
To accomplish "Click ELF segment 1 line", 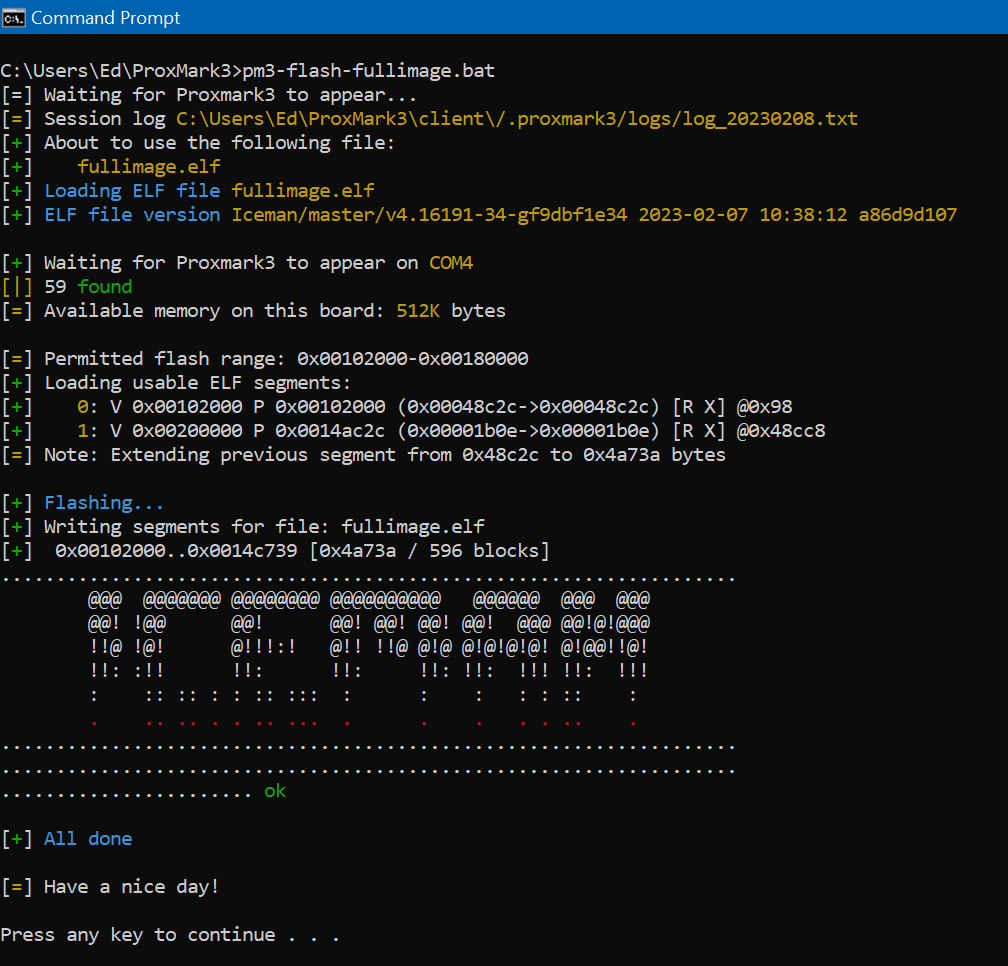I will click(451, 431).
